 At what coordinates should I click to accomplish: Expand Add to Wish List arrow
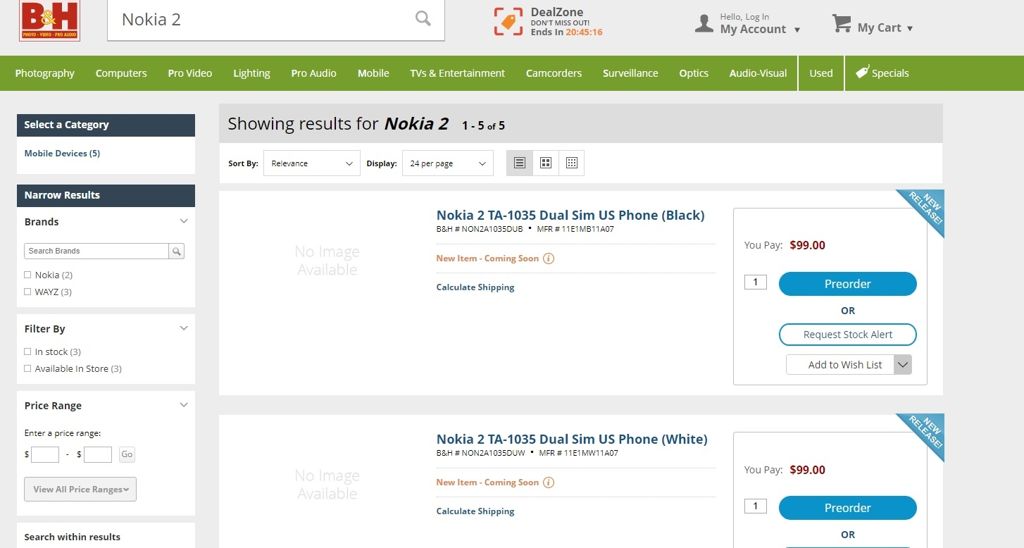click(903, 365)
